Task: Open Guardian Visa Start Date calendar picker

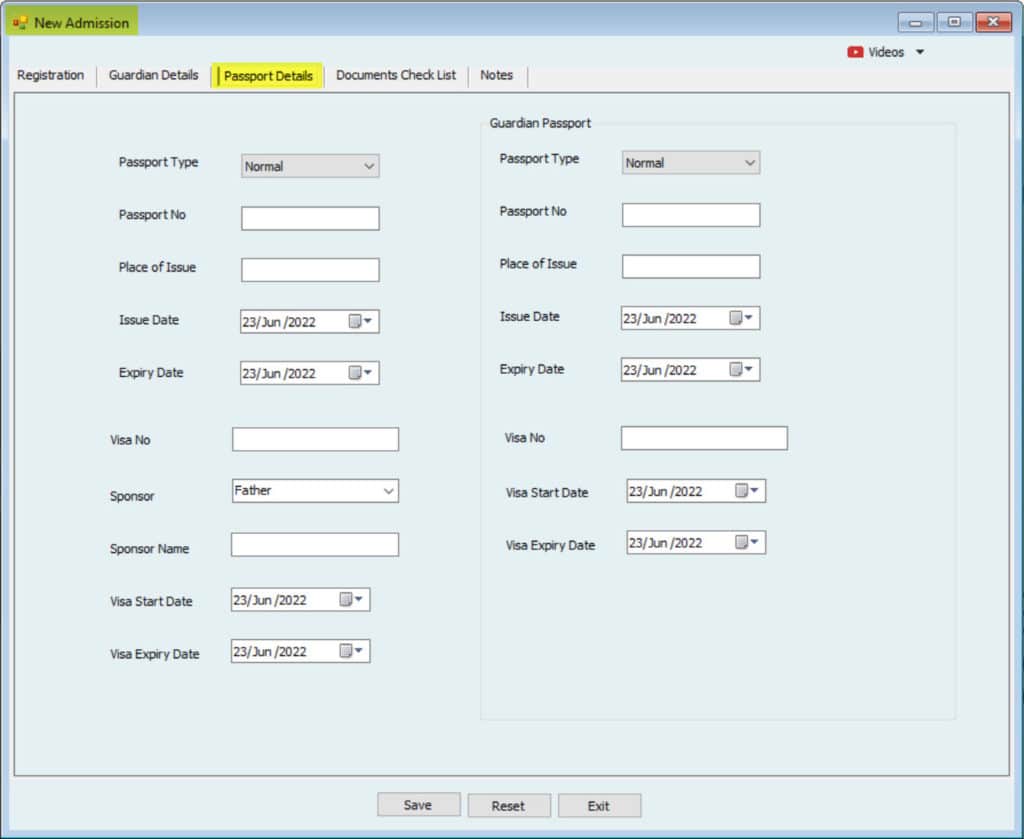Action: click(746, 490)
